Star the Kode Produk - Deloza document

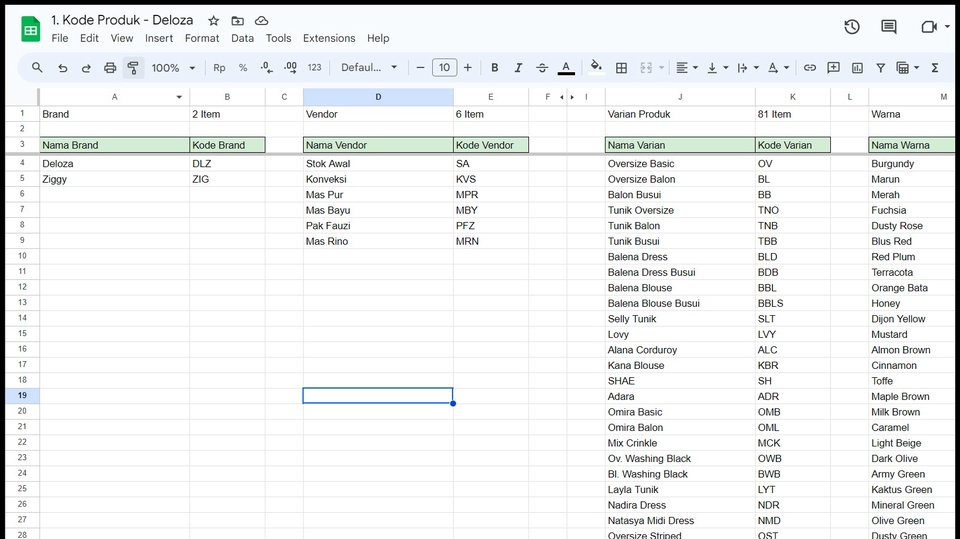(213, 21)
